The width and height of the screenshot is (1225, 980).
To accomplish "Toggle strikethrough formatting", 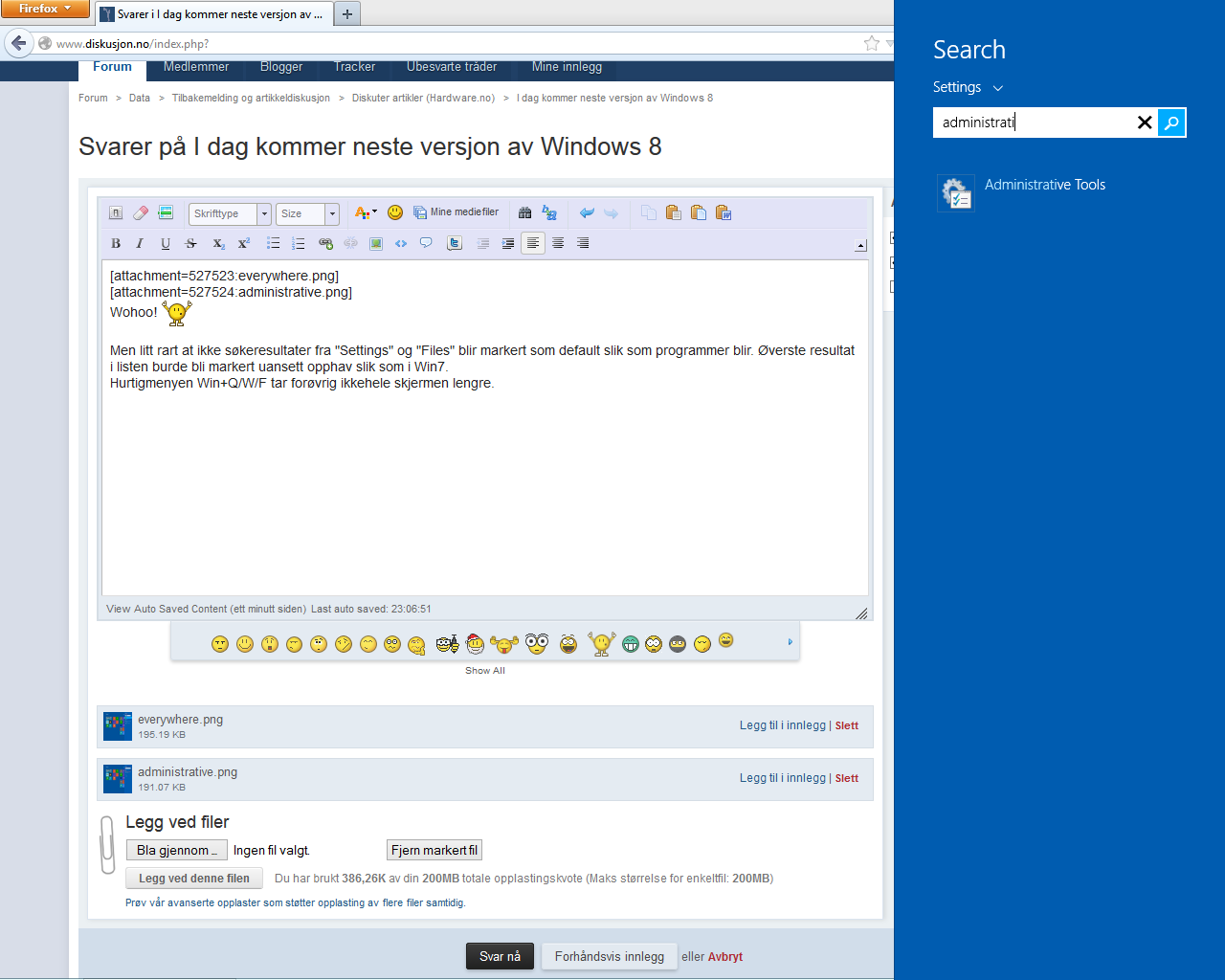I will point(190,243).
